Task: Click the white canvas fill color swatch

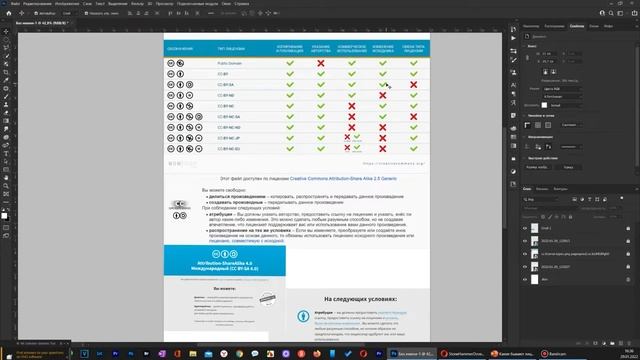Action: (x=544, y=105)
